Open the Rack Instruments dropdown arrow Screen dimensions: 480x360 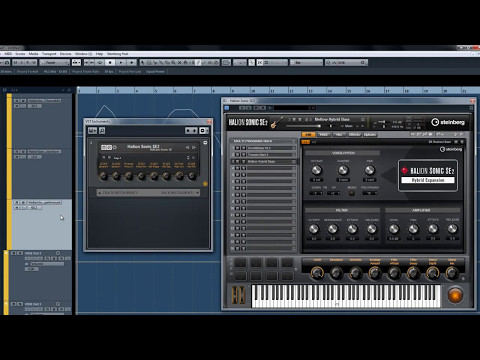click(197, 193)
